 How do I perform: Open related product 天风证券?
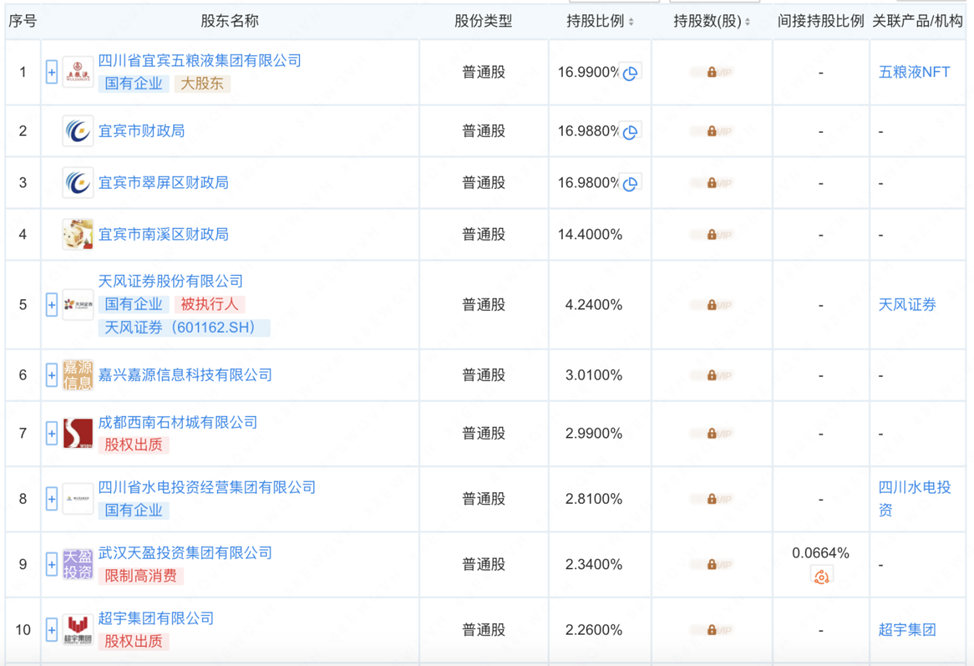pos(907,304)
